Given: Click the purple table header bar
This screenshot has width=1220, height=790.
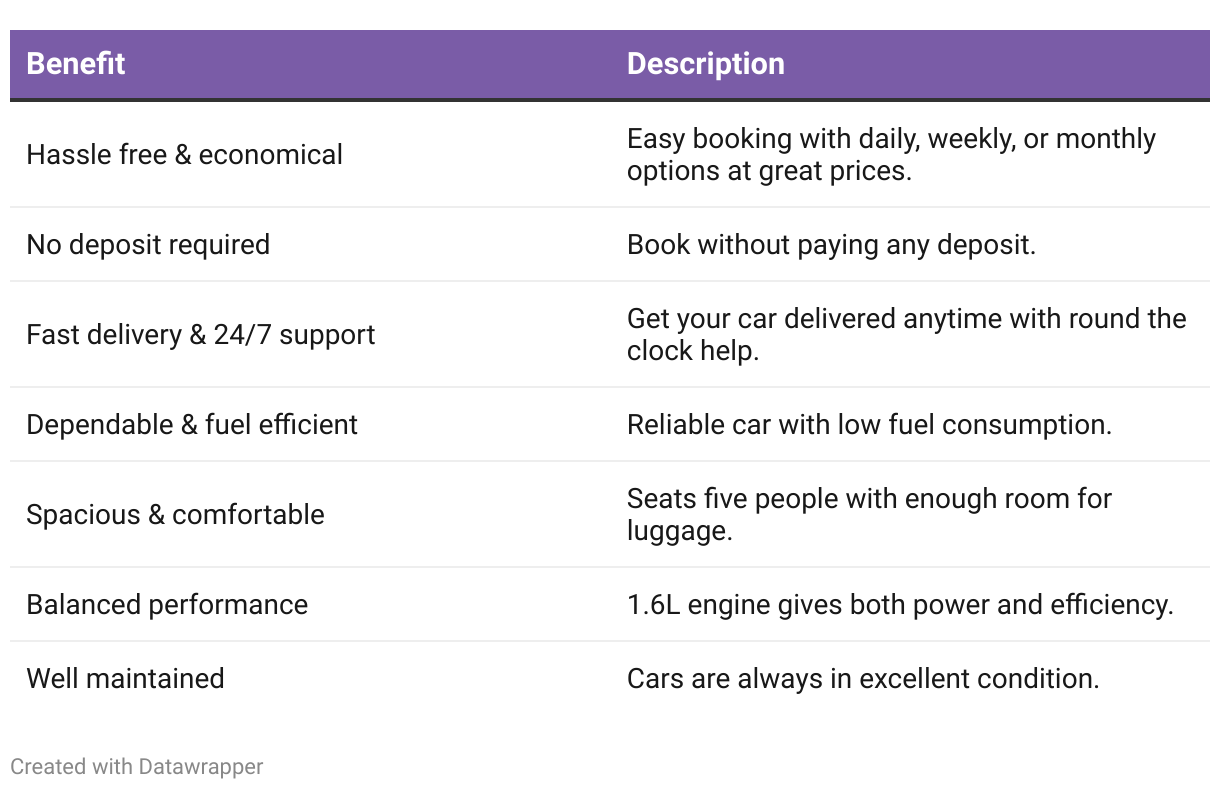Looking at the screenshot, I should click(x=610, y=64).
